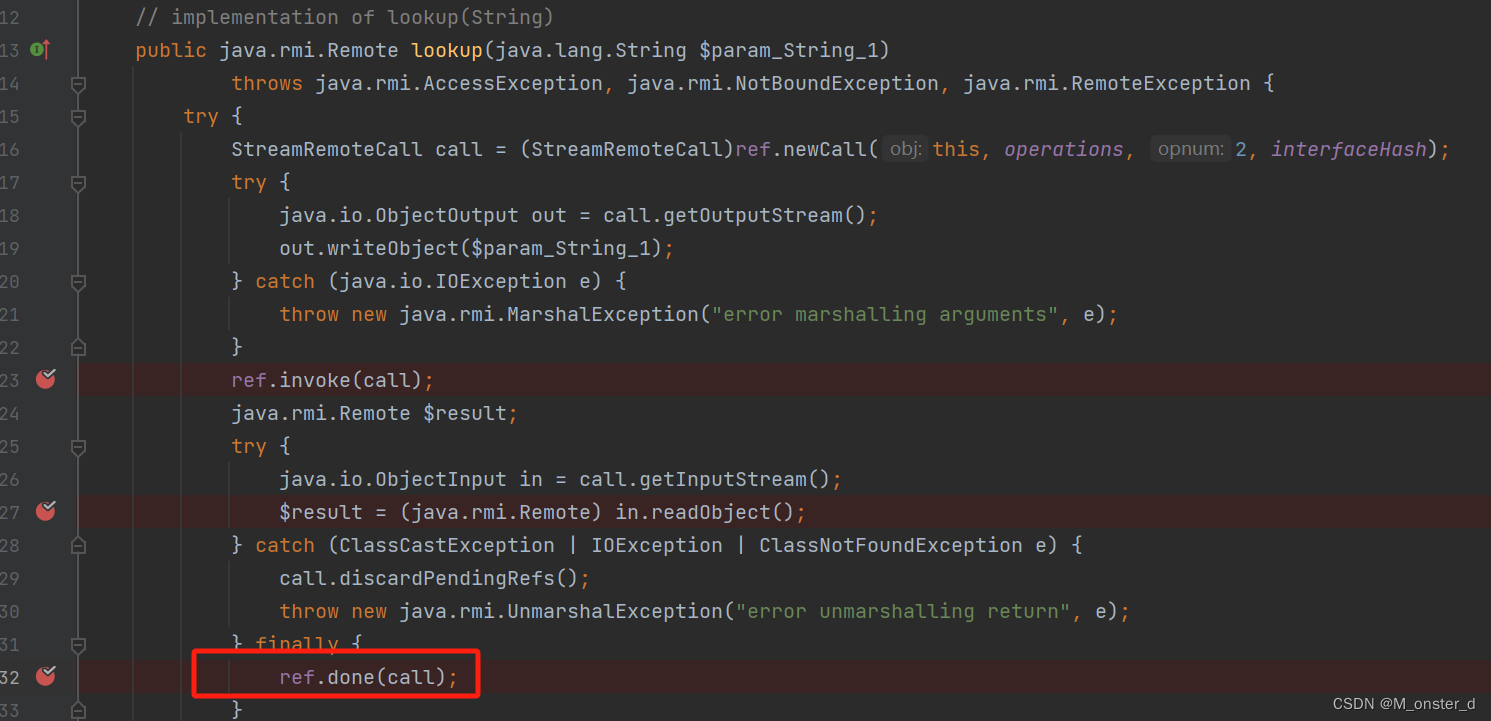Click the "$result" declaration on line 24
The image size is (1491, 721).
click(465, 413)
